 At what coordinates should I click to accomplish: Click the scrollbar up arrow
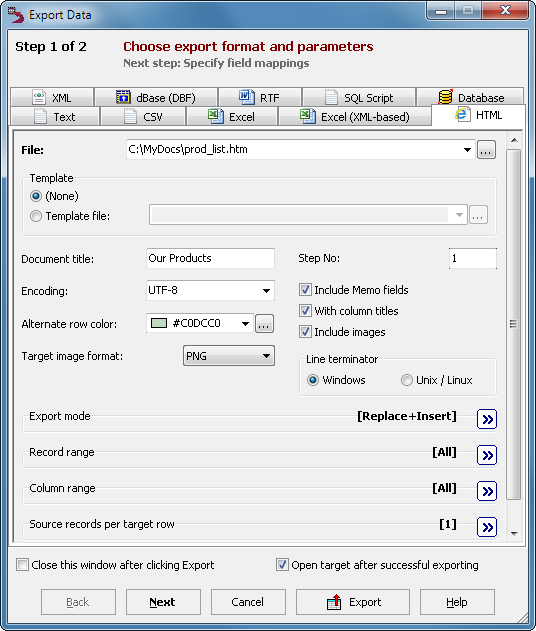[514, 140]
